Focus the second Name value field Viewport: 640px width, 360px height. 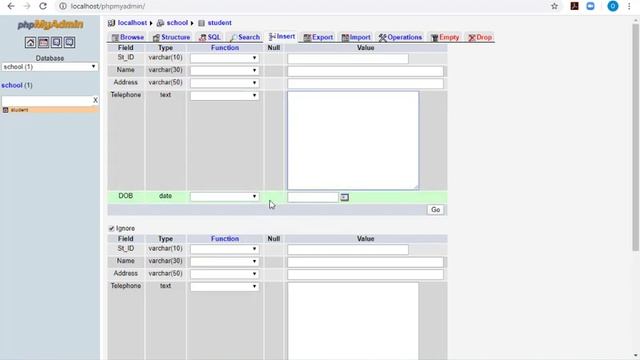[365, 262]
